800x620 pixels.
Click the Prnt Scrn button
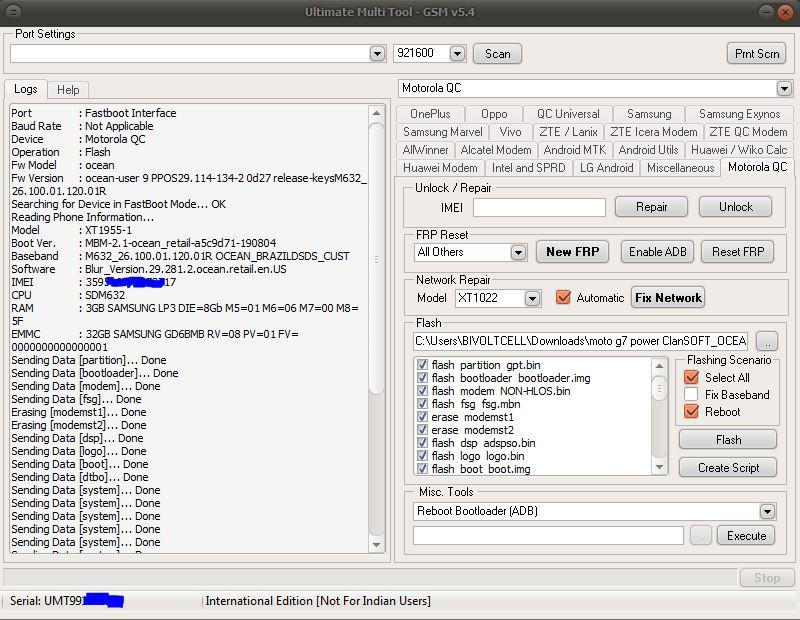(757, 54)
